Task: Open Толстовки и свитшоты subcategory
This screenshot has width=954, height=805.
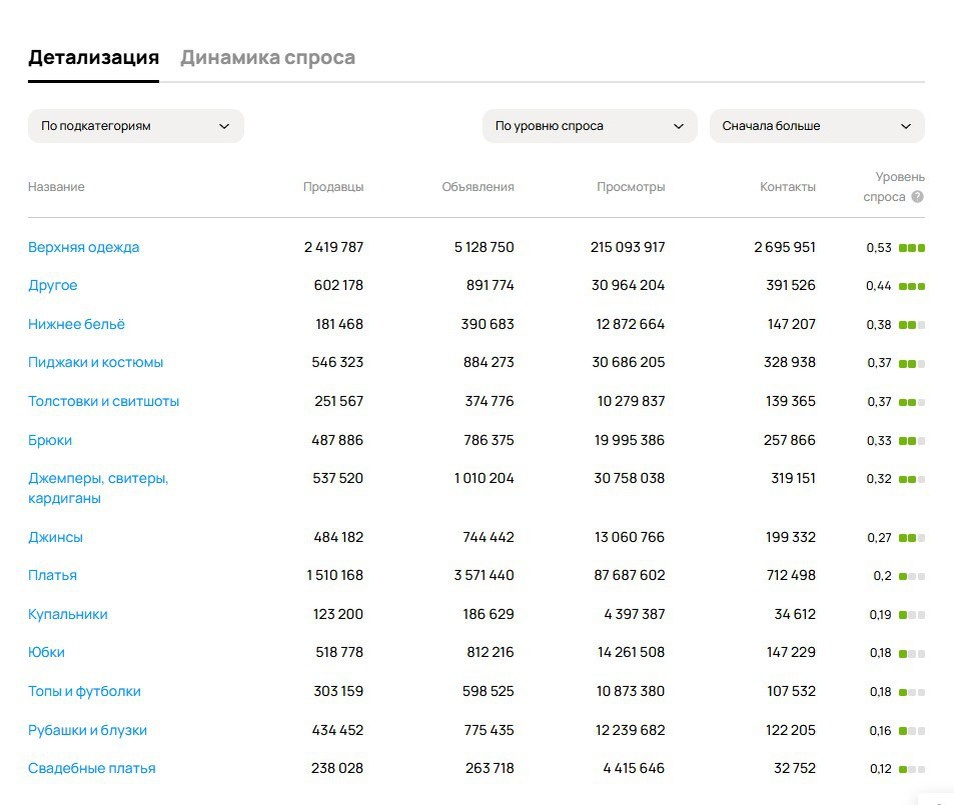Action: pyautogui.click(x=103, y=402)
